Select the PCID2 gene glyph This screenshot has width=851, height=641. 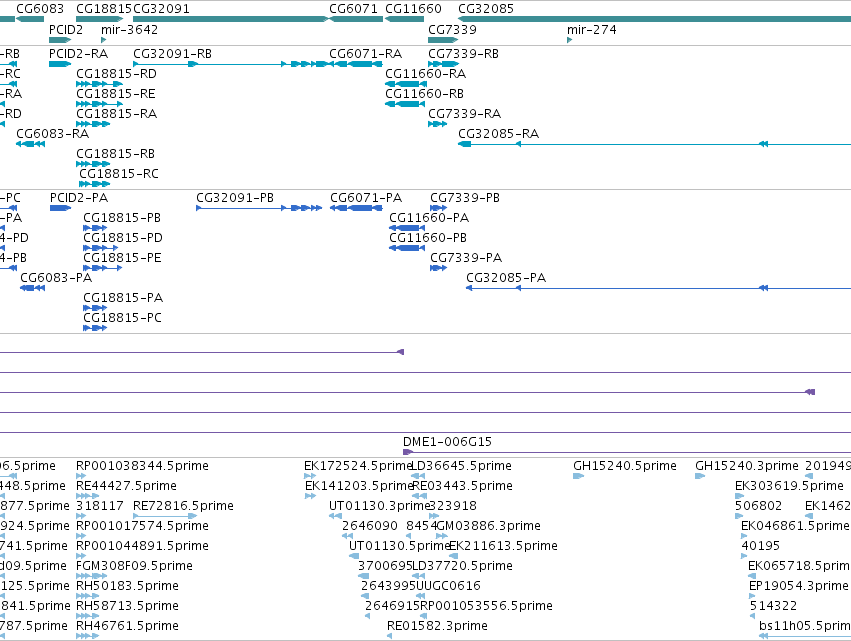[x=60, y=40]
